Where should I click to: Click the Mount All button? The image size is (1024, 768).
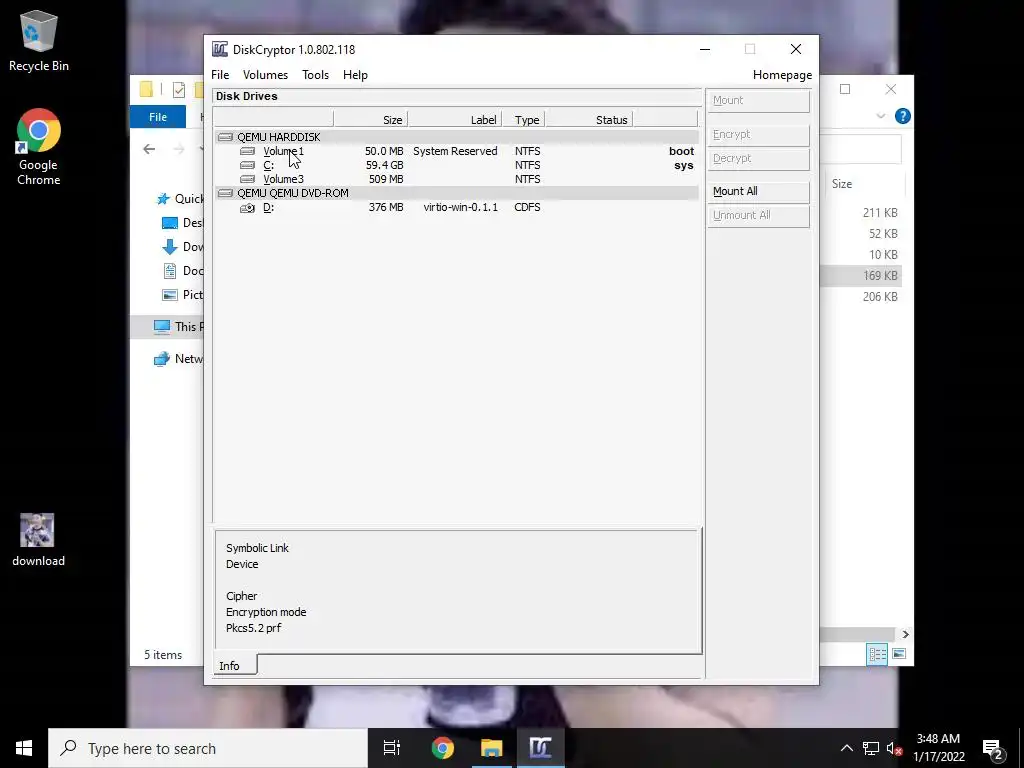coord(758,191)
